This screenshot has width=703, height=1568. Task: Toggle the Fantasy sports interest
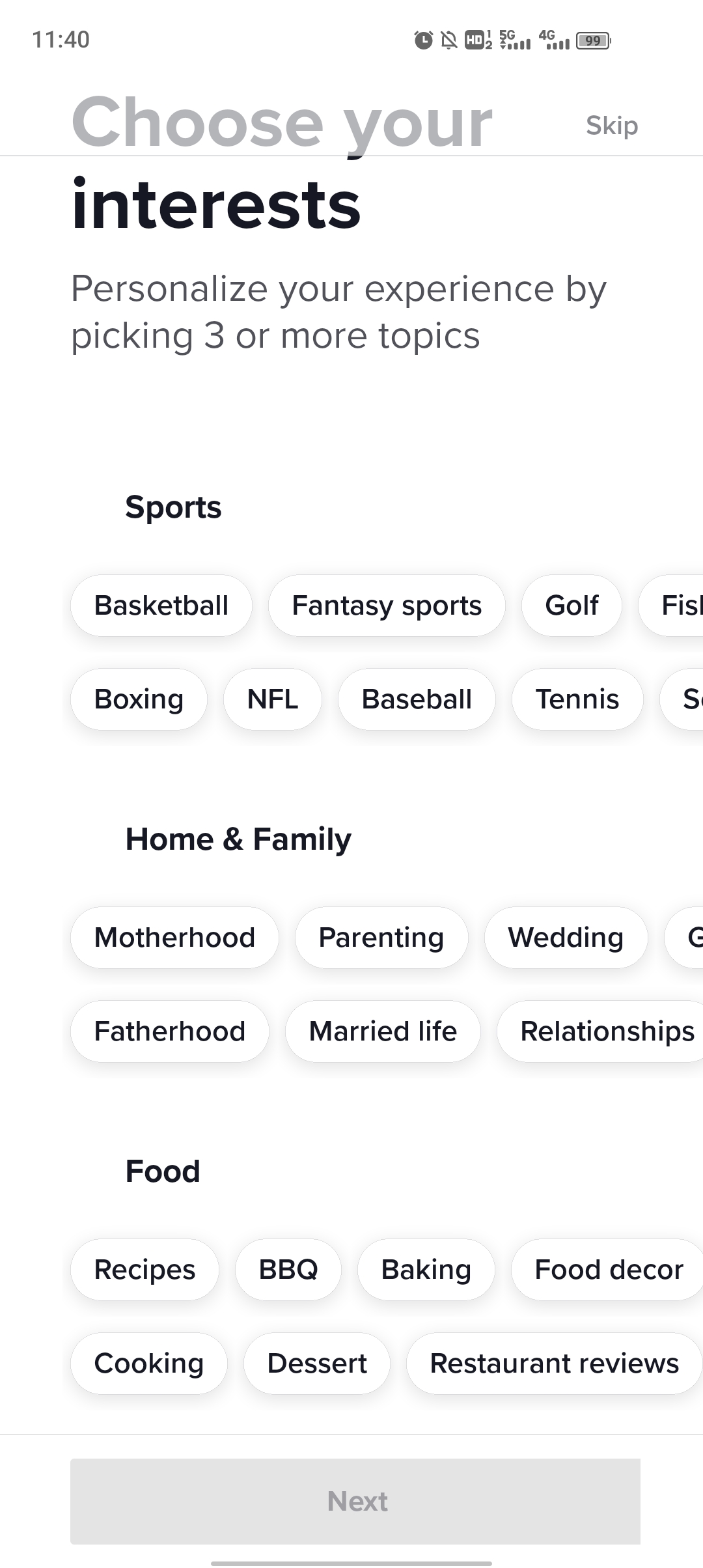pos(387,606)
